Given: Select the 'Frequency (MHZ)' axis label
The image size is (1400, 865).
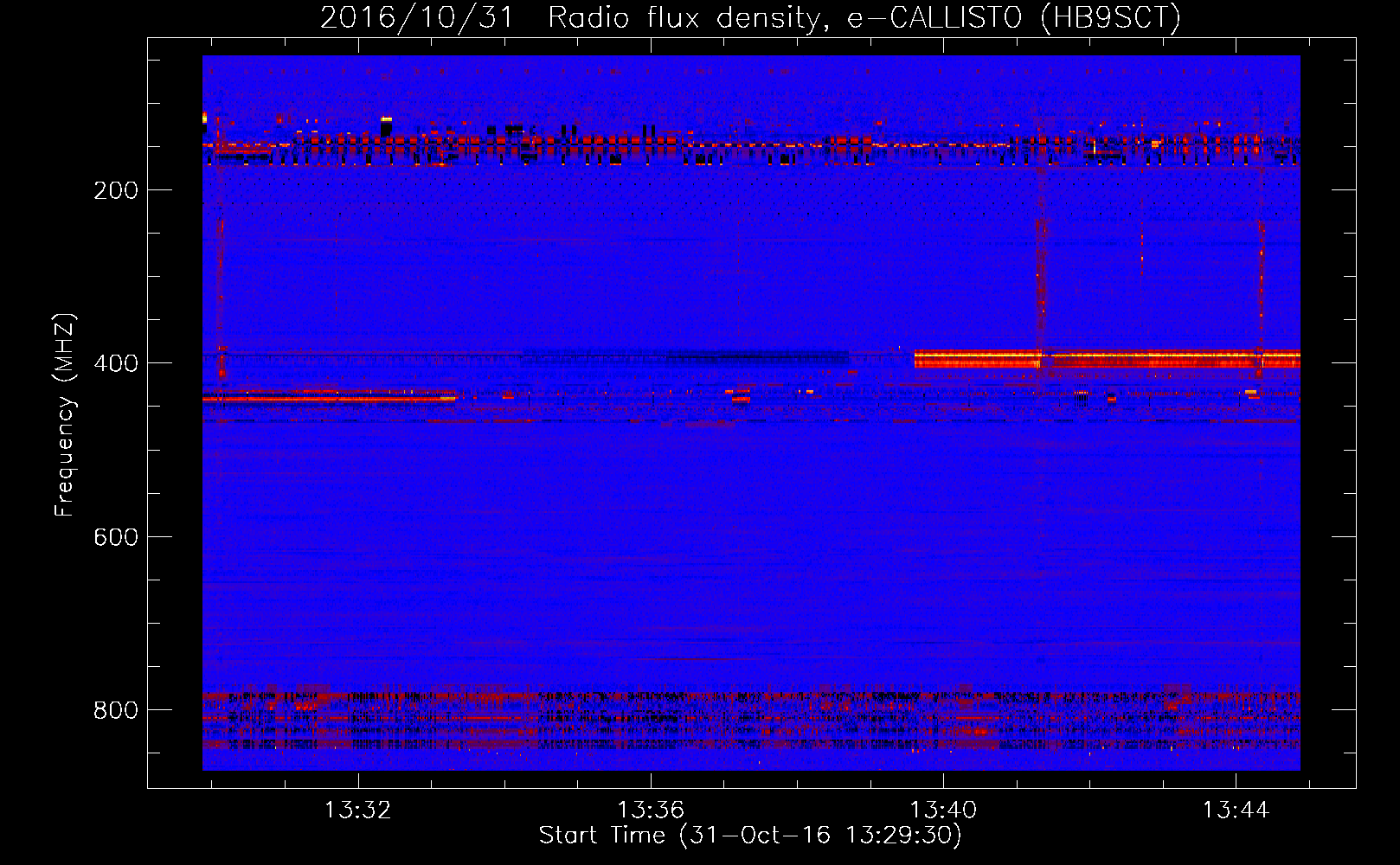Looking at the screenshot, I should [x=65, y=414].
